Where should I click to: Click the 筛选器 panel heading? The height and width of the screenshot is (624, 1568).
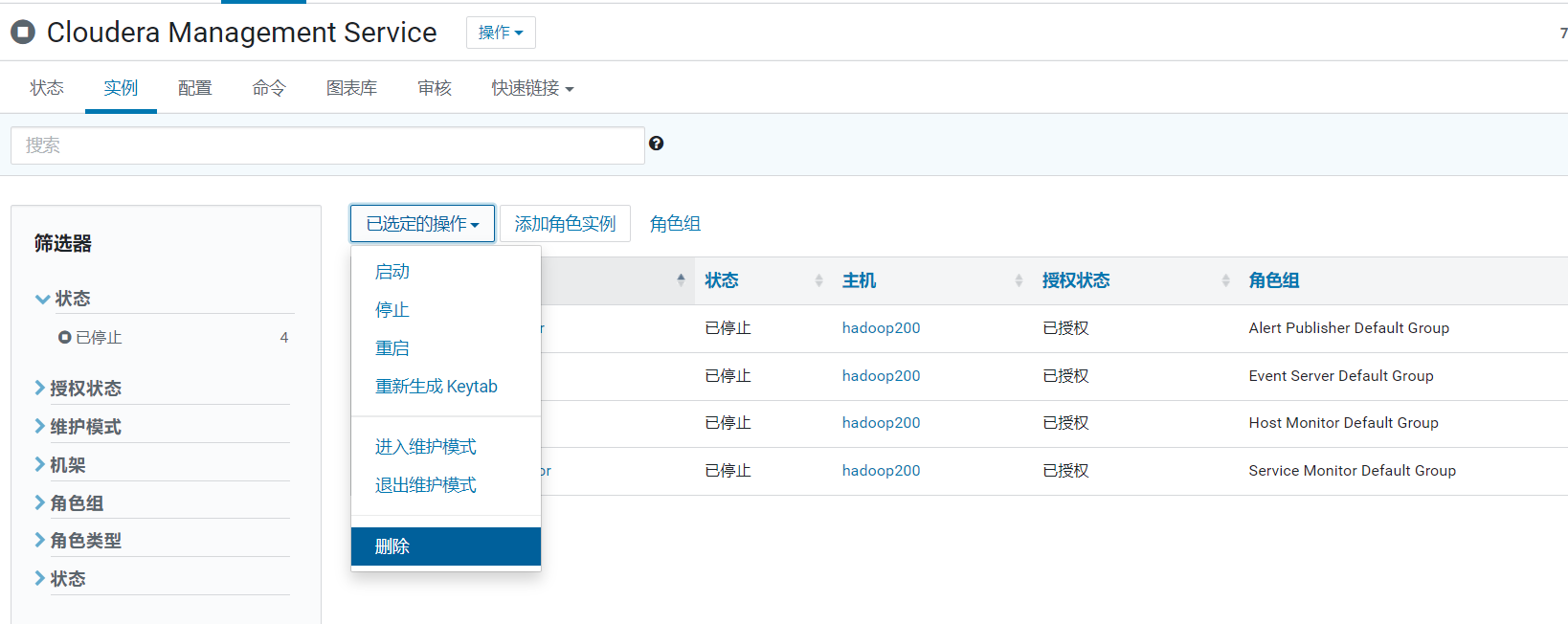tap(63, 244)
